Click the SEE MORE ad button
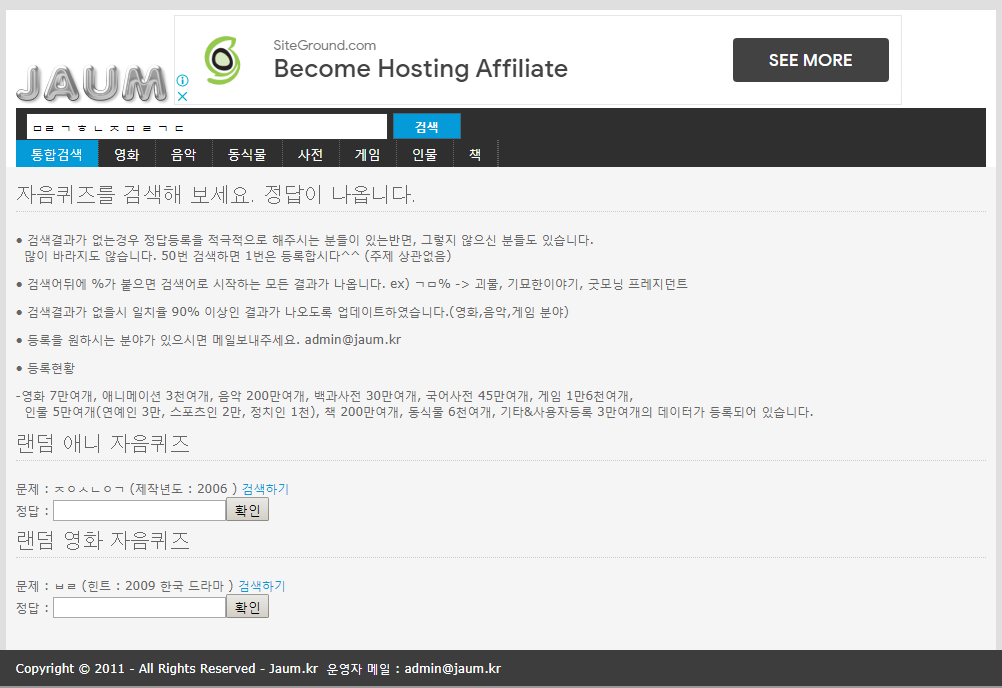The height and width of the screenshot is (688, 1002). [810, 60]
